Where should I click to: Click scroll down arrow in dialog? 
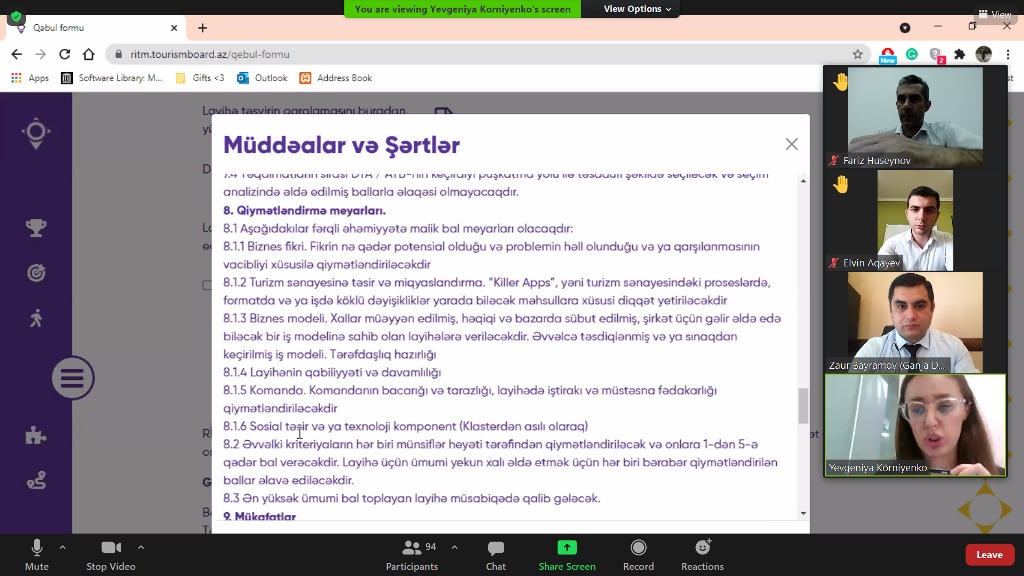(803, 513)
